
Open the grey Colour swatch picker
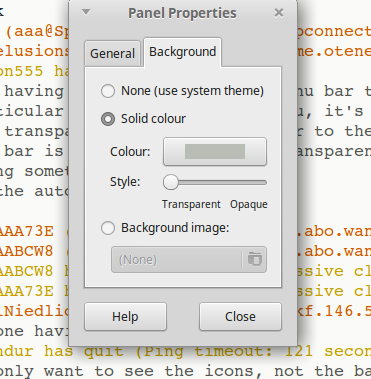pyautogui.click(x=215, y=152)
